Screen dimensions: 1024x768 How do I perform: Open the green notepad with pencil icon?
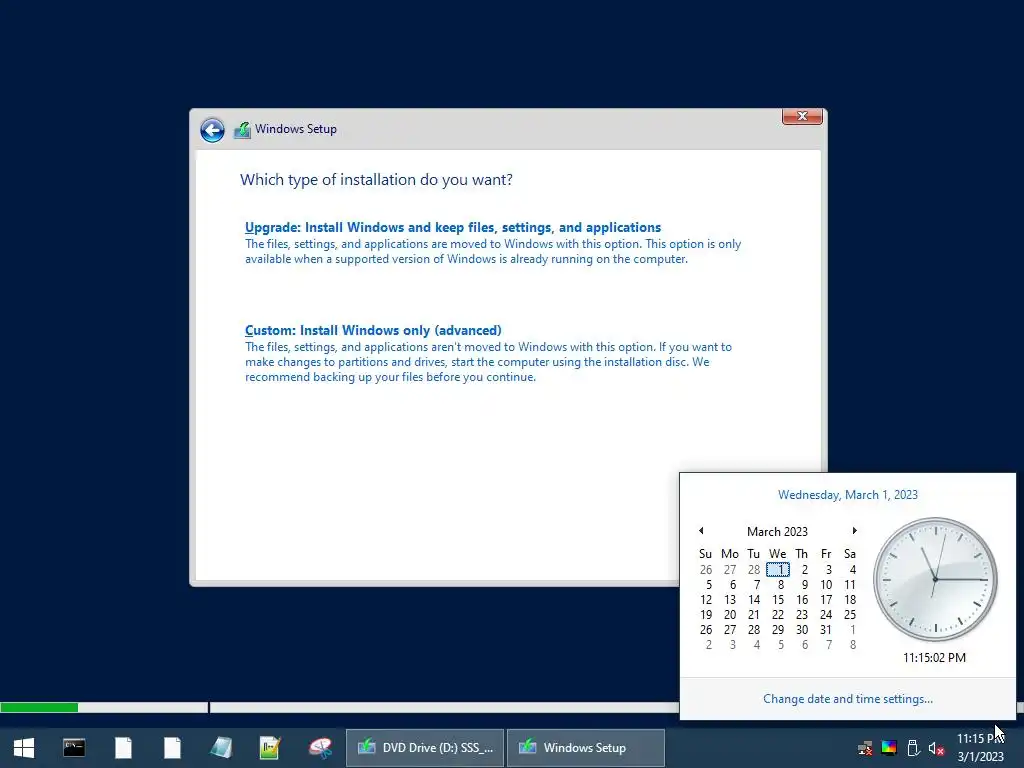pyautogui.click(x=270, y=748)
